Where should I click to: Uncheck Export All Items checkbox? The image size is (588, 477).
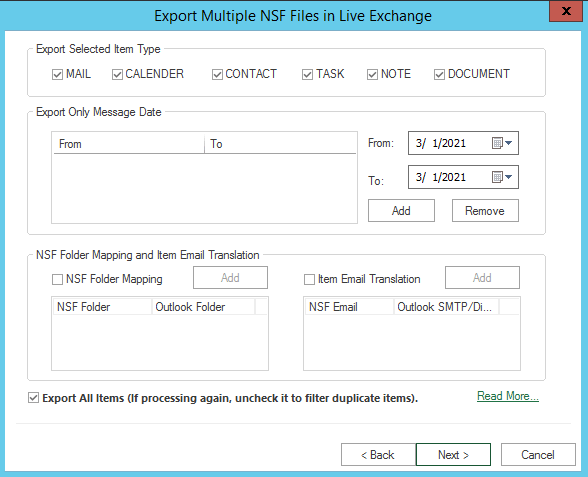(x=33, y=398)
